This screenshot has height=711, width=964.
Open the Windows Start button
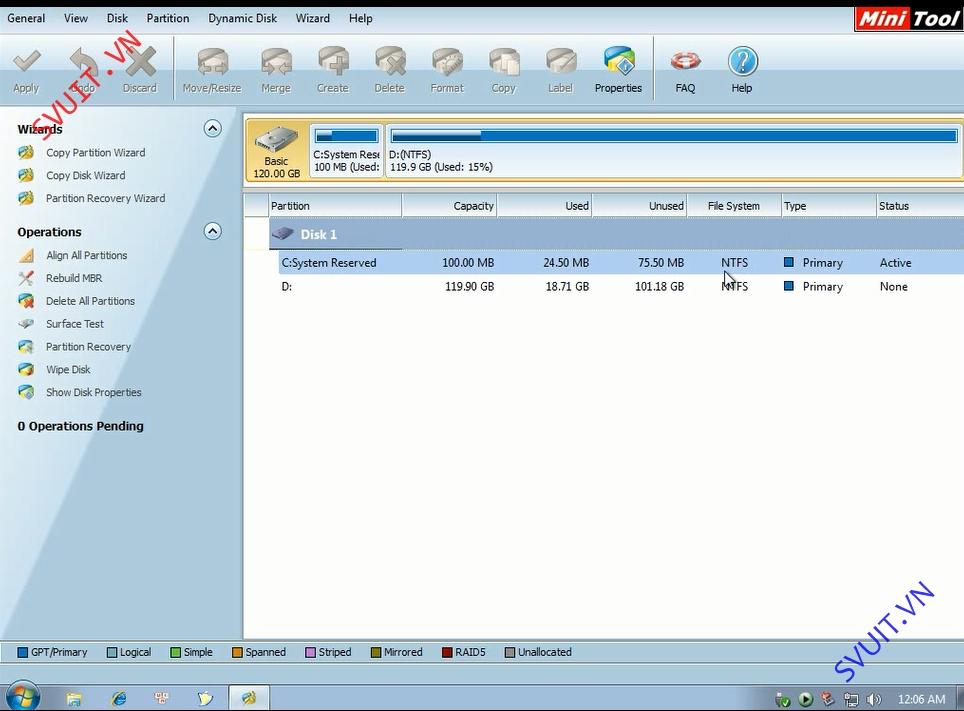23,697
